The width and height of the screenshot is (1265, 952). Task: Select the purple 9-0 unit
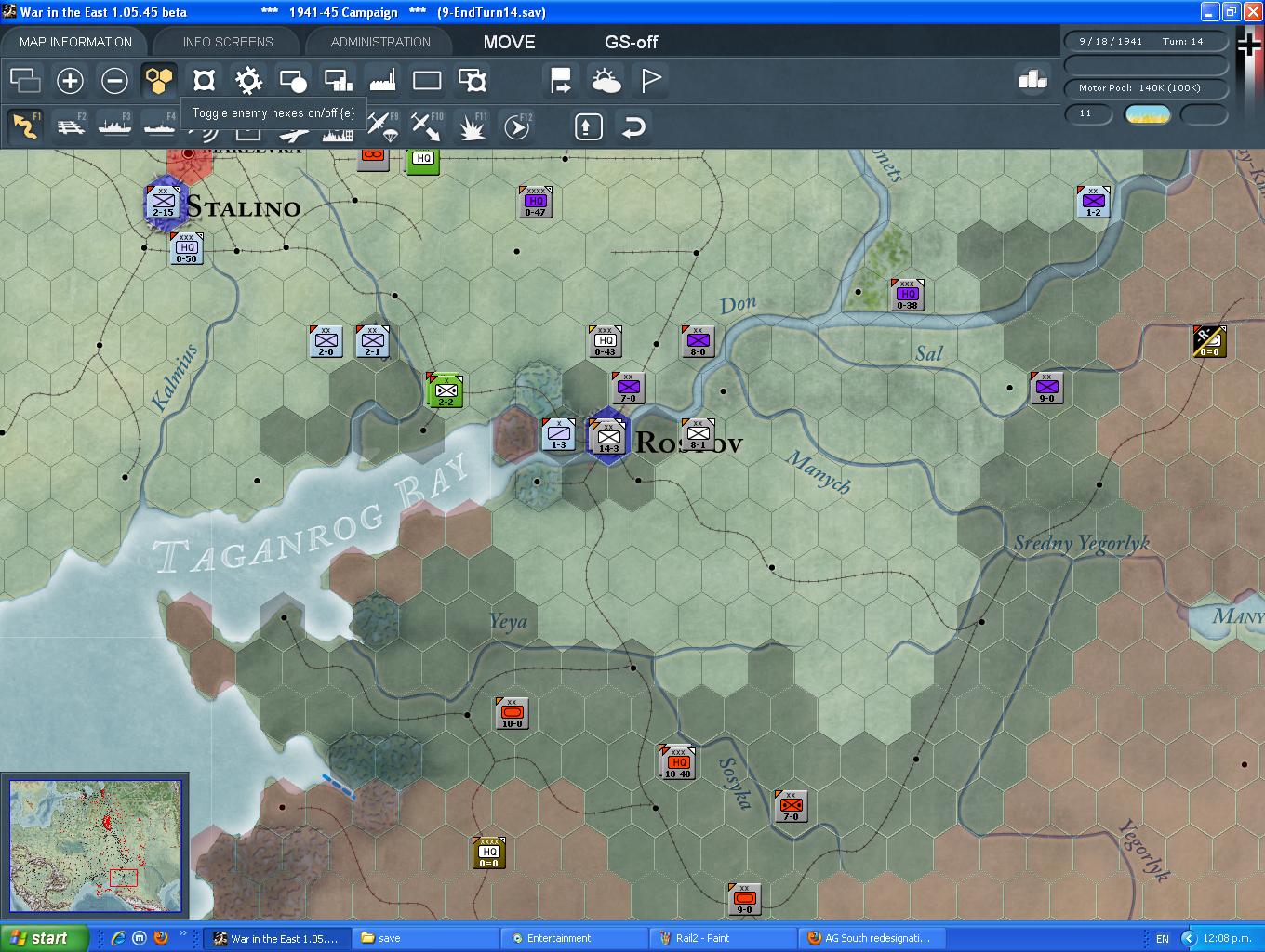click(1046, 387)
